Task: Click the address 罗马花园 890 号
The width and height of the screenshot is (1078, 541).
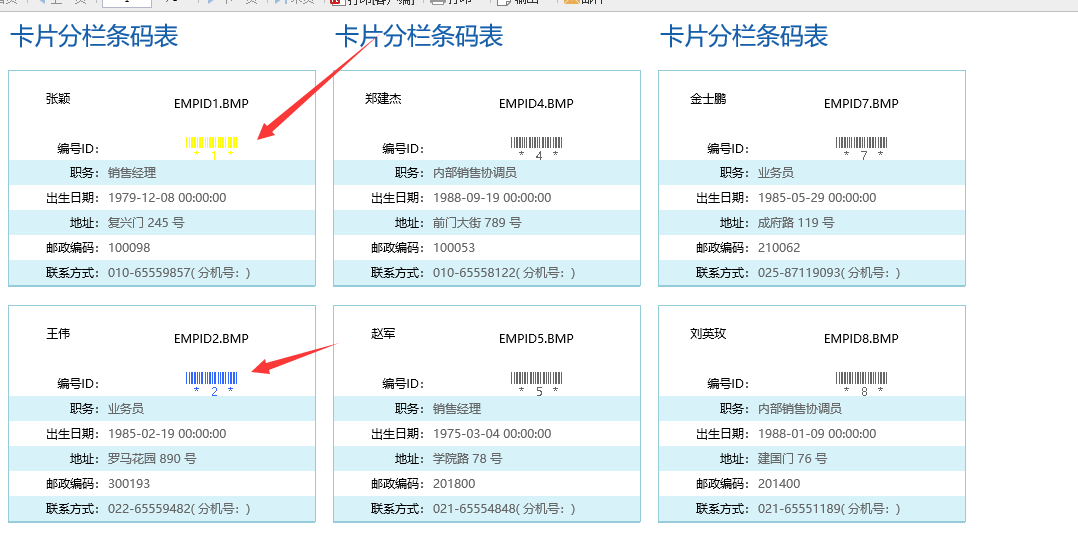Action: pyautogui.click(x=152, y=459)
